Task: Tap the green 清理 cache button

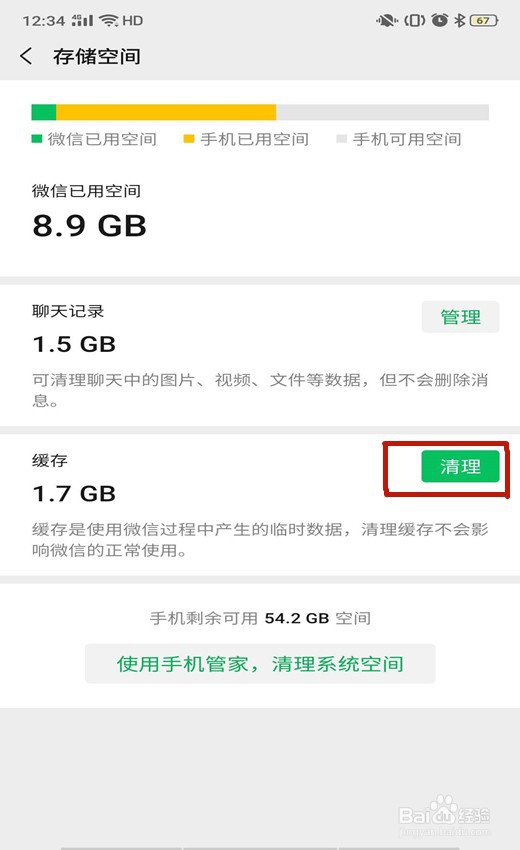Action: pos(460,466)
